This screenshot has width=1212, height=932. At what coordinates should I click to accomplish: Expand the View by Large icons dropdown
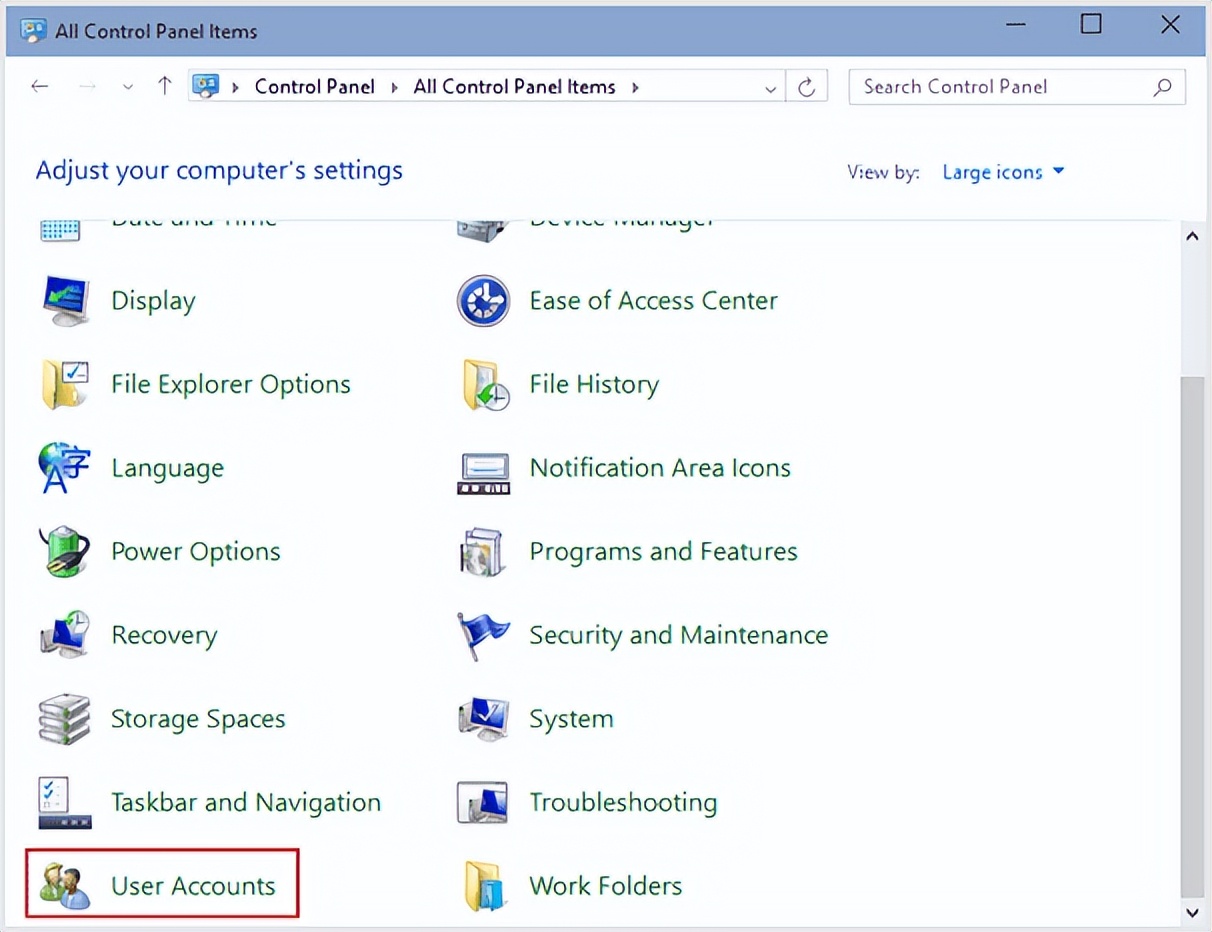coord(1003,172)
